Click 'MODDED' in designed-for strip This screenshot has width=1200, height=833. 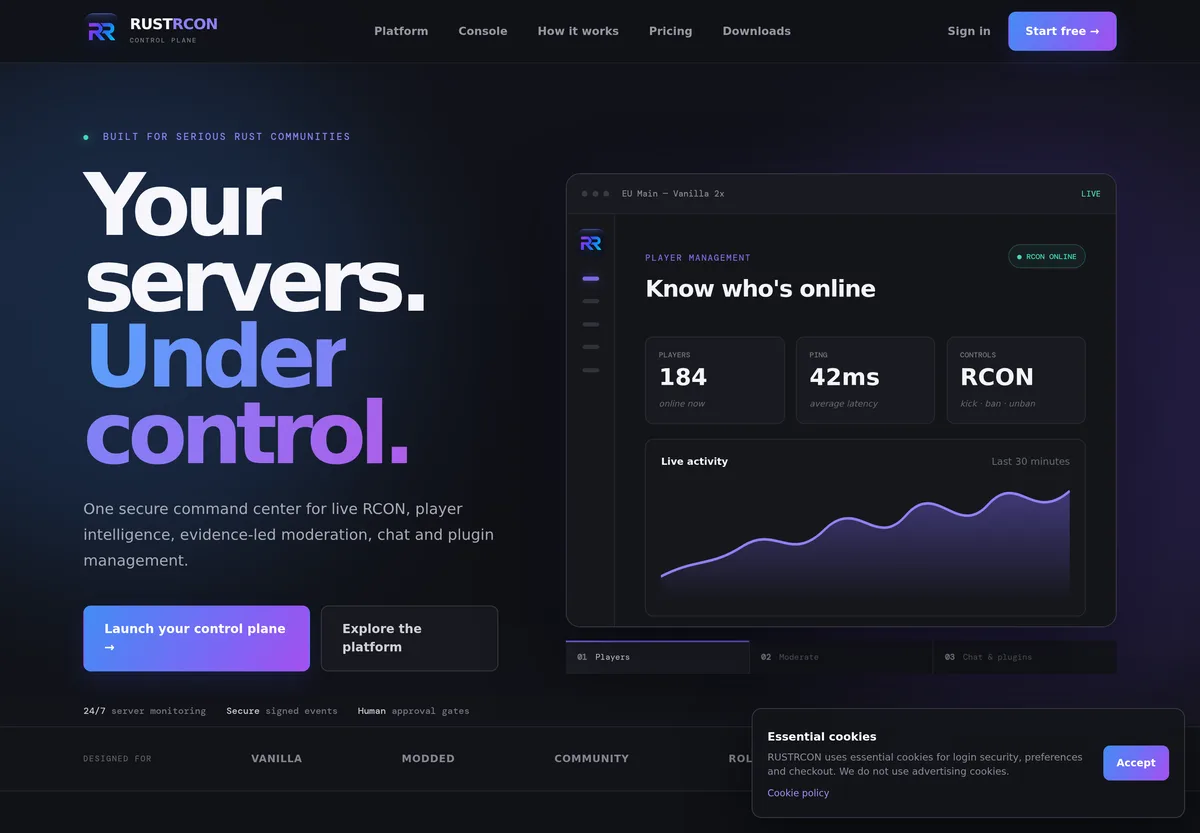428,759
